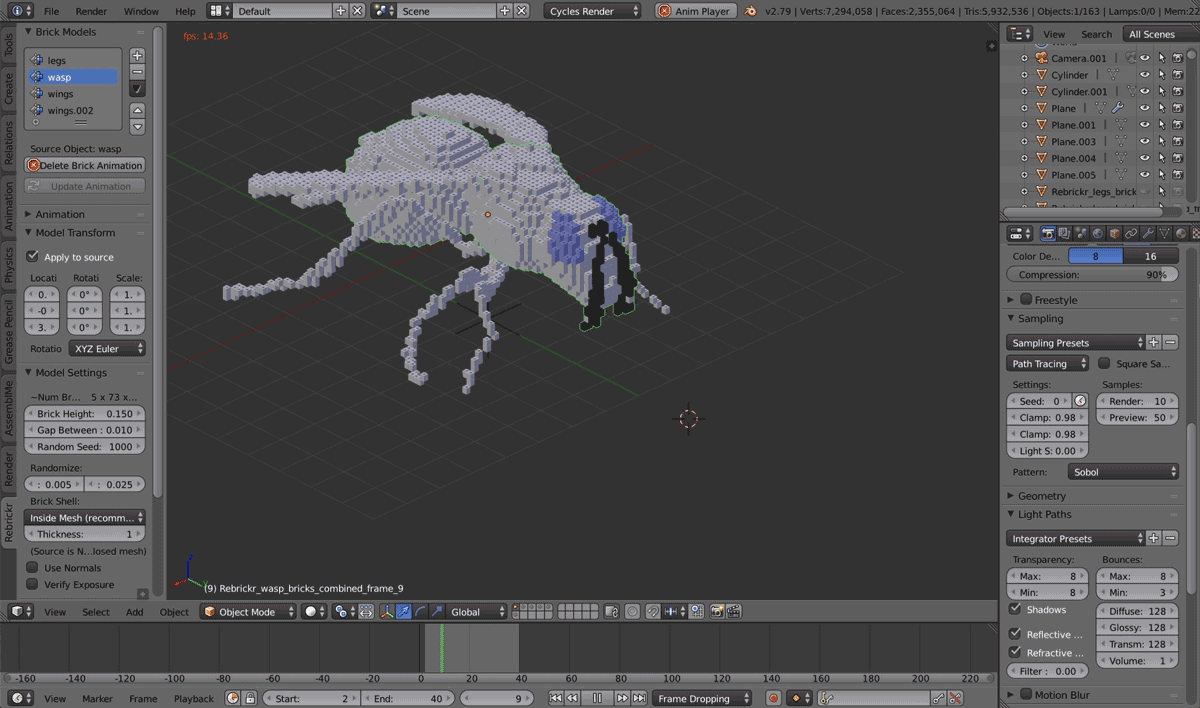
Task: Enable Verify Exposure checkbox
Action: click(32, 584)
